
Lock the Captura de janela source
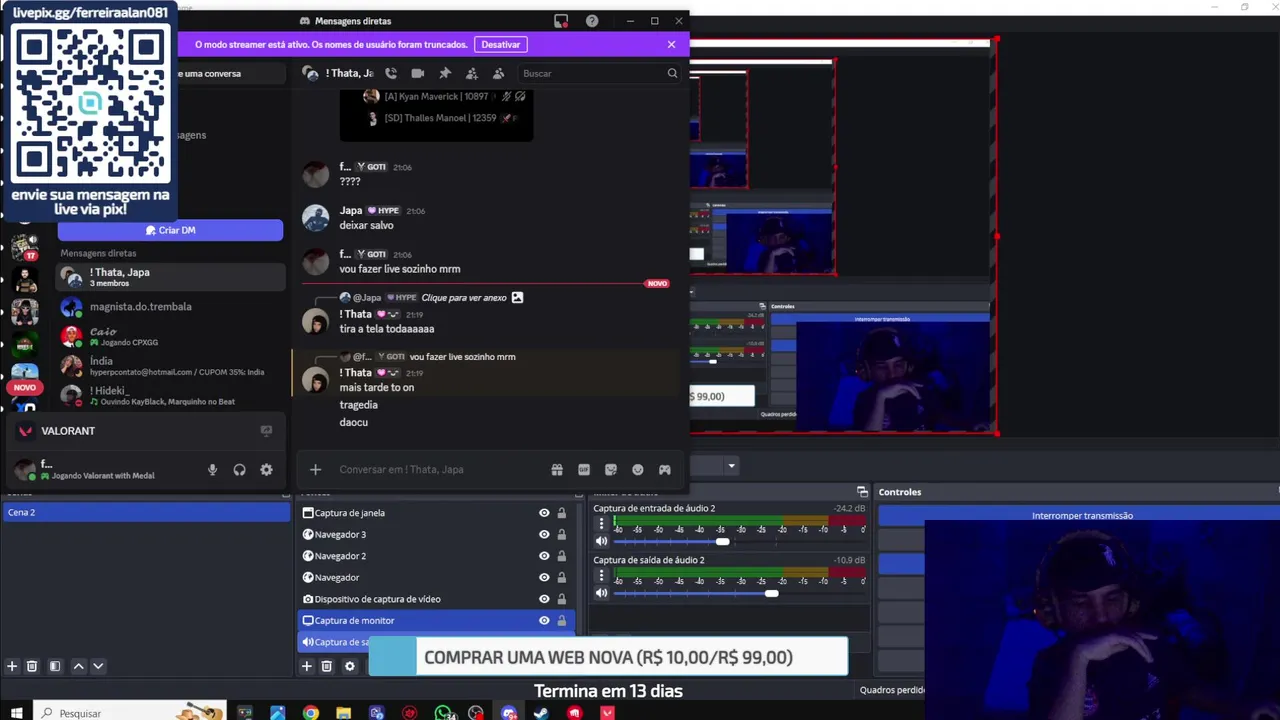(562, 513)
